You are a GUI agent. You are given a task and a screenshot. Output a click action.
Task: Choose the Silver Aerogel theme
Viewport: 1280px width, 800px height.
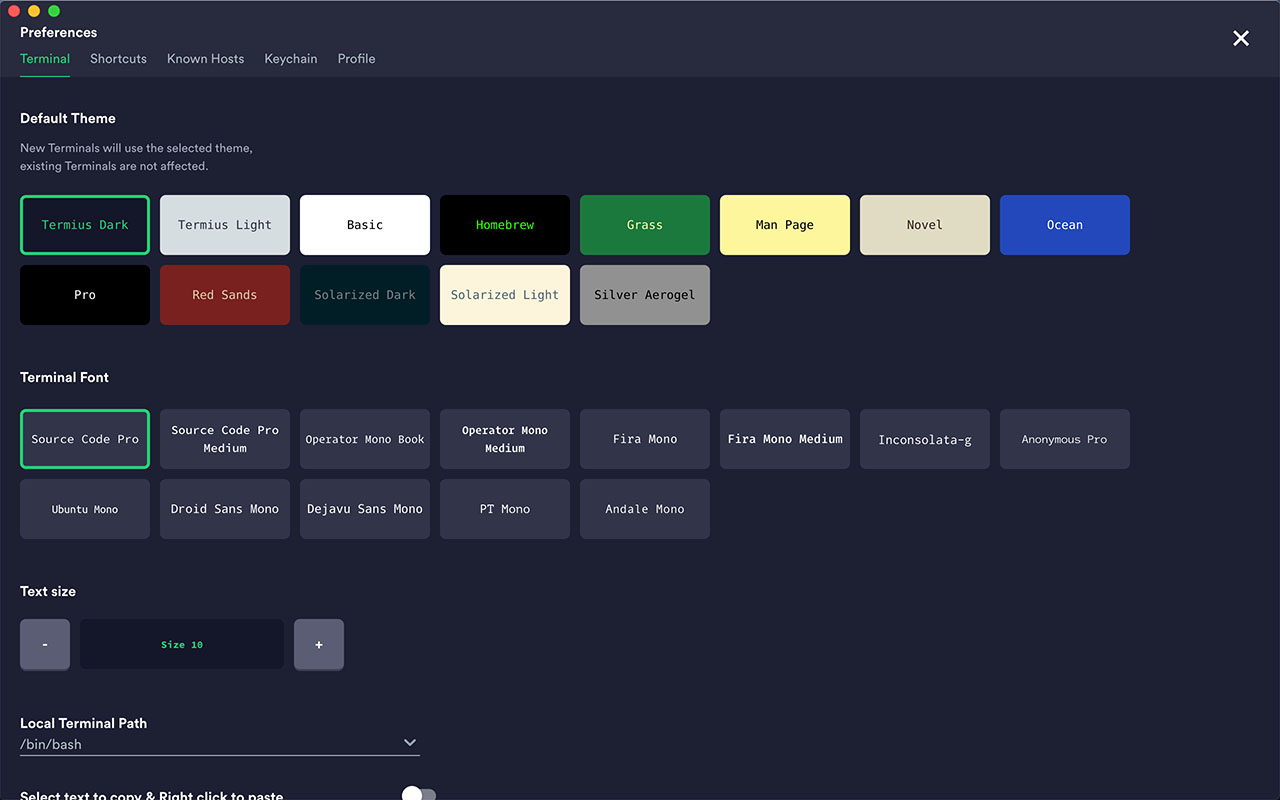(x=645, y=295)
